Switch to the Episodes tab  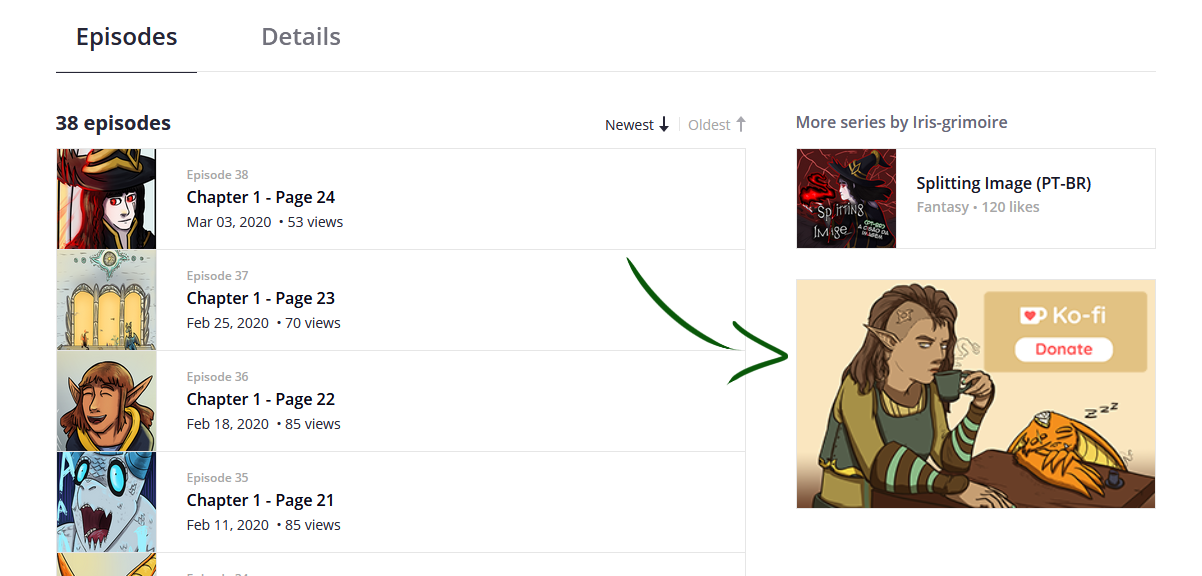[126, 37]
